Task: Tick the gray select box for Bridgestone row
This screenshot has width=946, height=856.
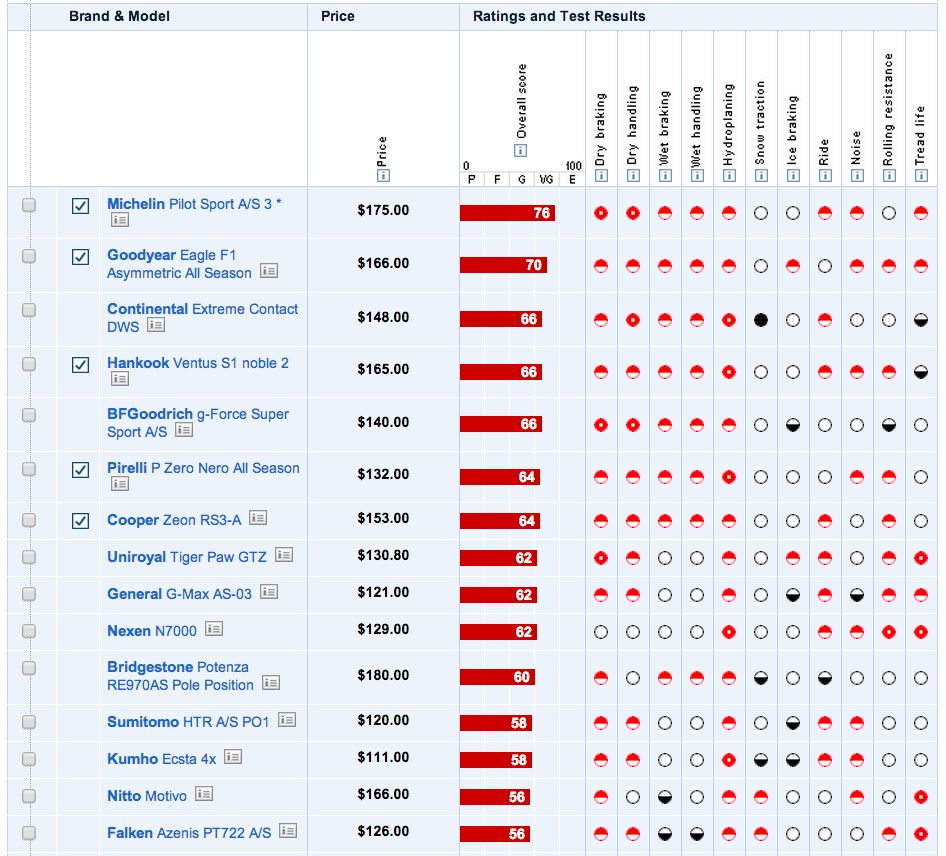Action: click(28, 668)
